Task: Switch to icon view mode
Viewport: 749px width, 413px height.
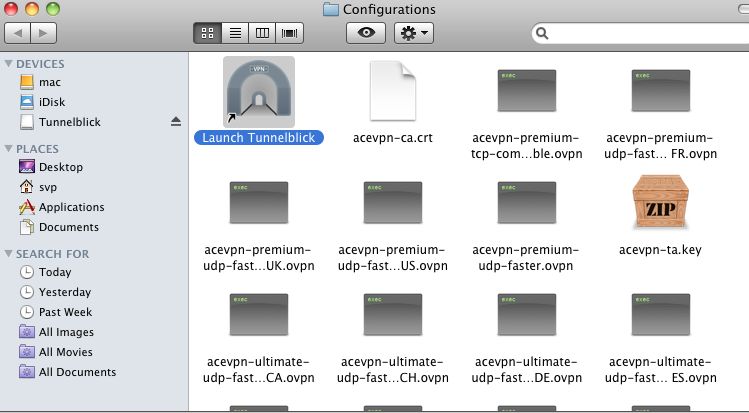Action: [x=207, y=33]
